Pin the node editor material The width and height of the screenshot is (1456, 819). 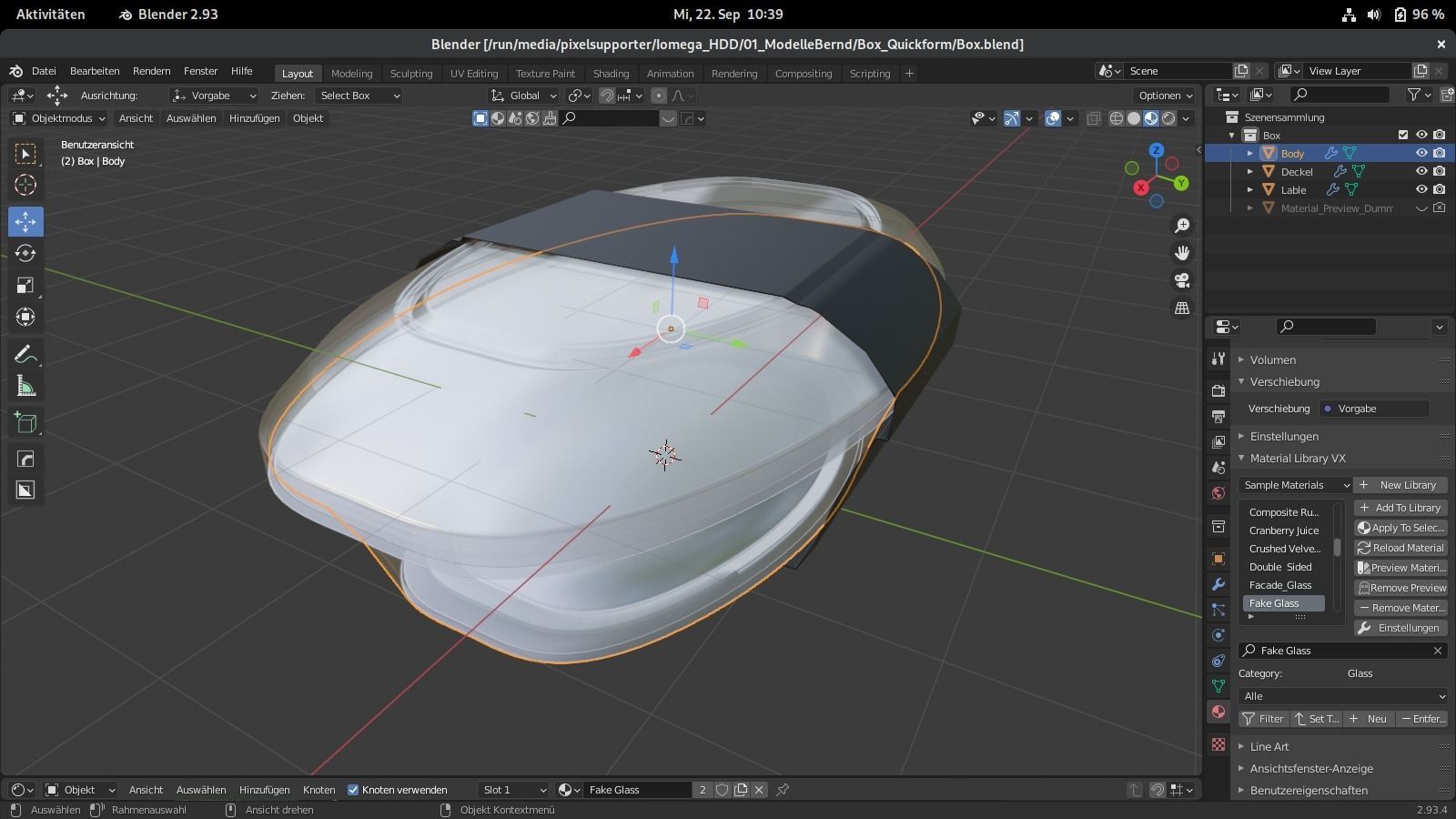(783, 790)
